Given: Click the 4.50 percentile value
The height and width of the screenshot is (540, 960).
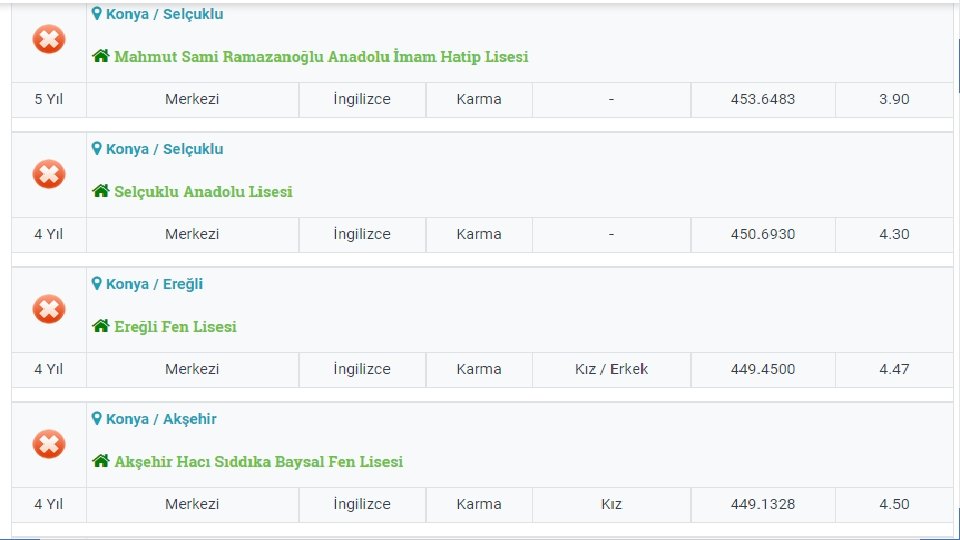Looking at the screenshot, I should tap(894, 504).
